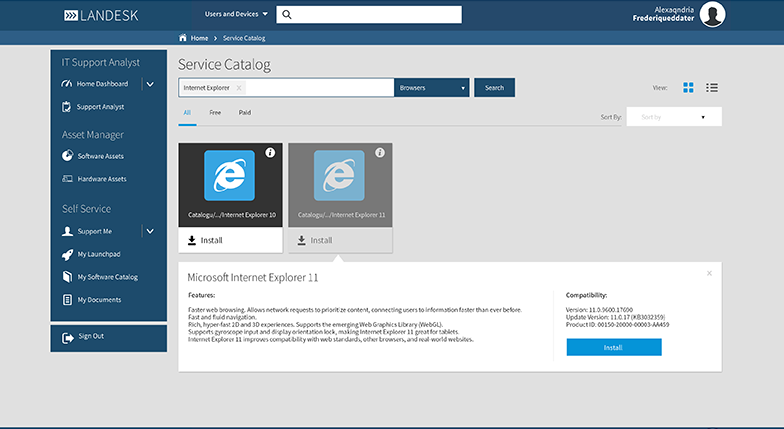
Task: Open info icon on Internet Explorer 10 tile
Action: 270,153
